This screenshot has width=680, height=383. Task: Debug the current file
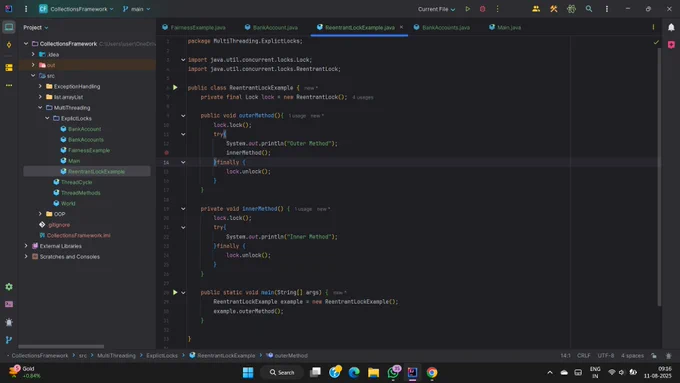click(482, 9)
